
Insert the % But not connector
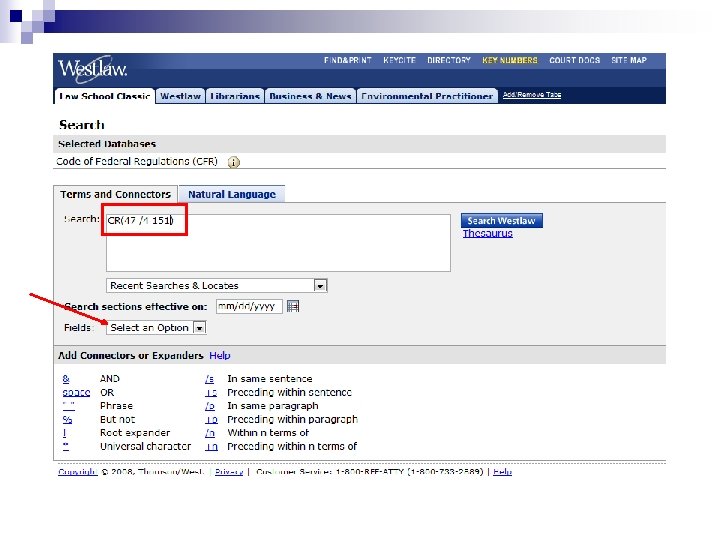tap(67, 419)
